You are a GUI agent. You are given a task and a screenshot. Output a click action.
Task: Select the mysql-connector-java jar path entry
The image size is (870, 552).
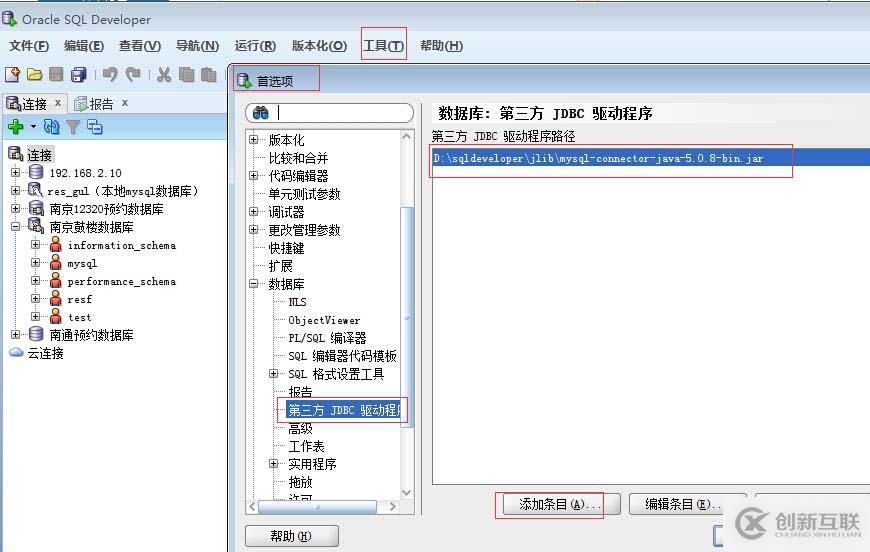(651, 158)
